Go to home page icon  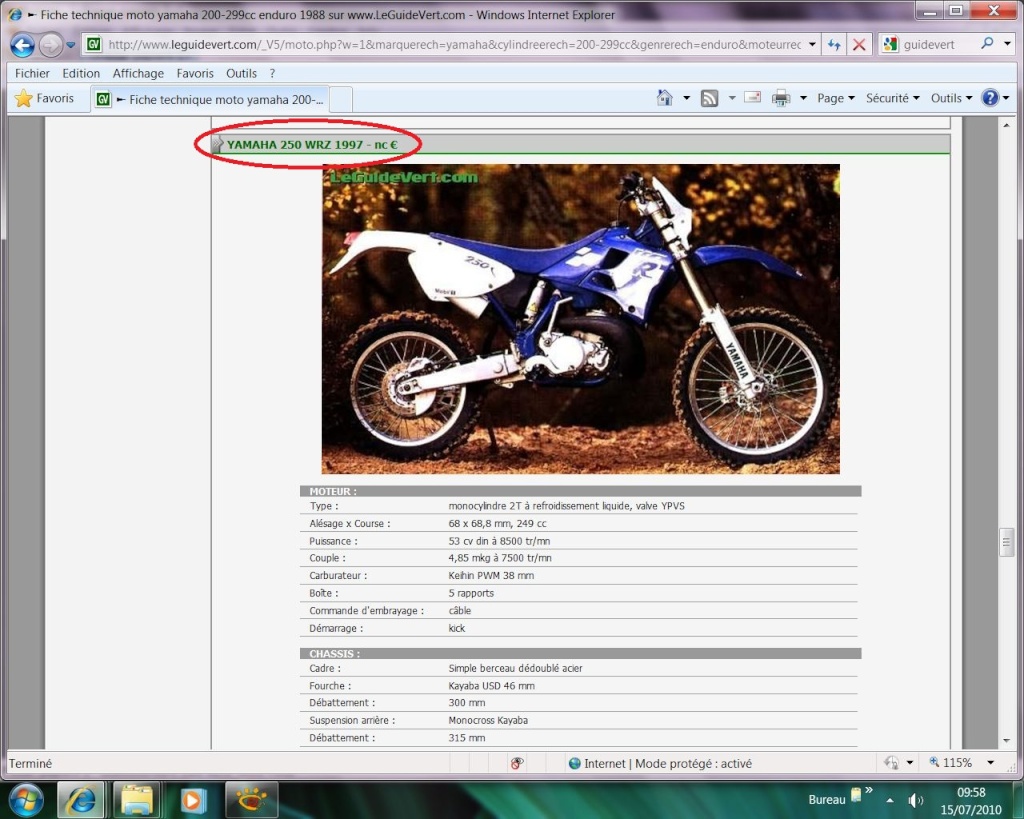point(664,98)
